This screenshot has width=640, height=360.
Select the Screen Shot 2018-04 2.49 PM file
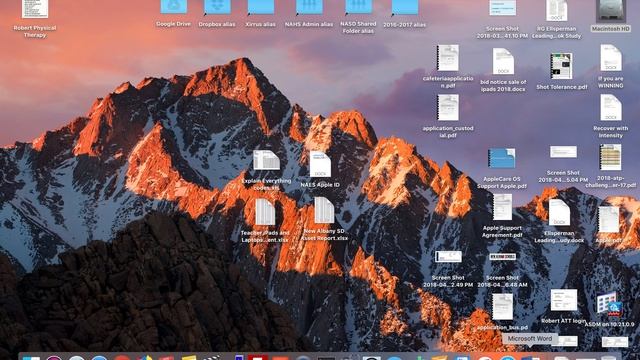pyautogui.click(x=448, y=256)
